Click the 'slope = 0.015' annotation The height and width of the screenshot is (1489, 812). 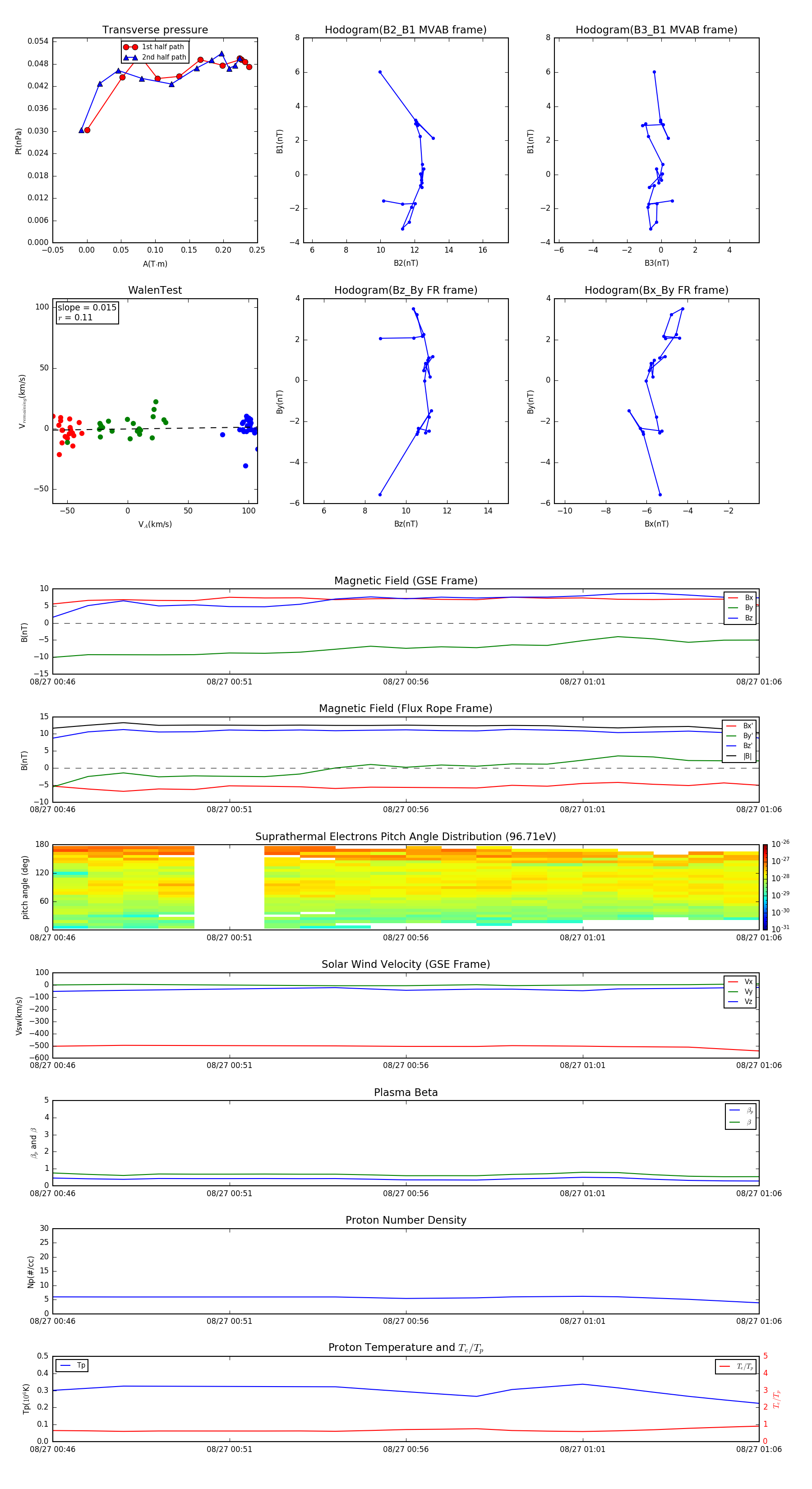(x=87, y=308)
